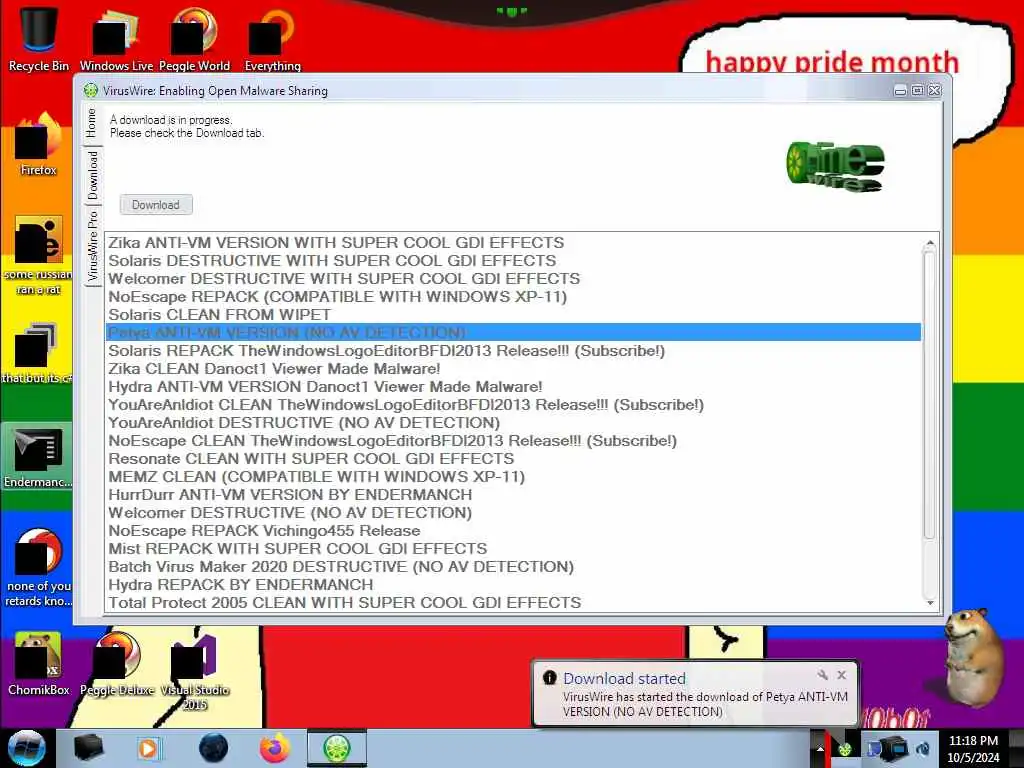
Task: Select 'MEMZ CLEAN (COMPATIBLE WITH WINDOWS XP-11)'
Action: point(513,476)
